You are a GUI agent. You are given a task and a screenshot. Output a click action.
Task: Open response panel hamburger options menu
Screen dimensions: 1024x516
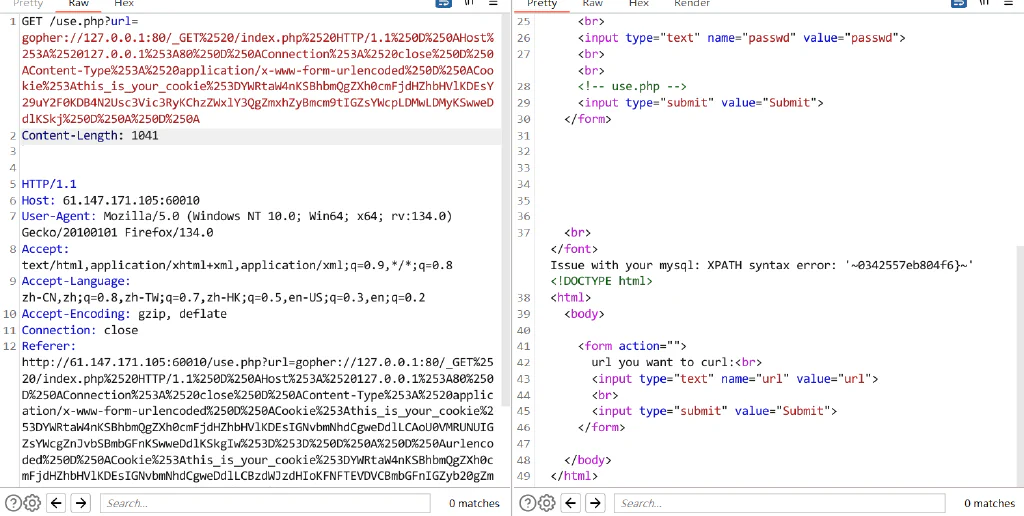(x=1008, y=3)
